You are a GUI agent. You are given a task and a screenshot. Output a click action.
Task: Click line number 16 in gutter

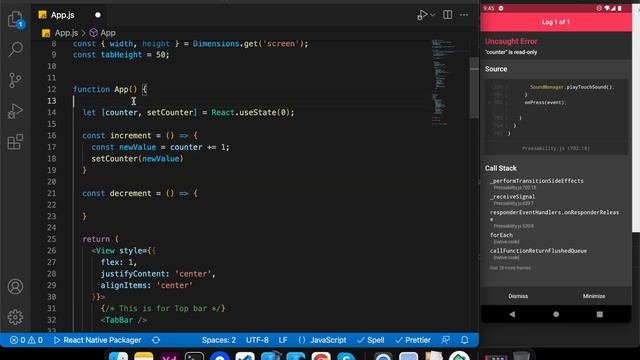point(51,136)
